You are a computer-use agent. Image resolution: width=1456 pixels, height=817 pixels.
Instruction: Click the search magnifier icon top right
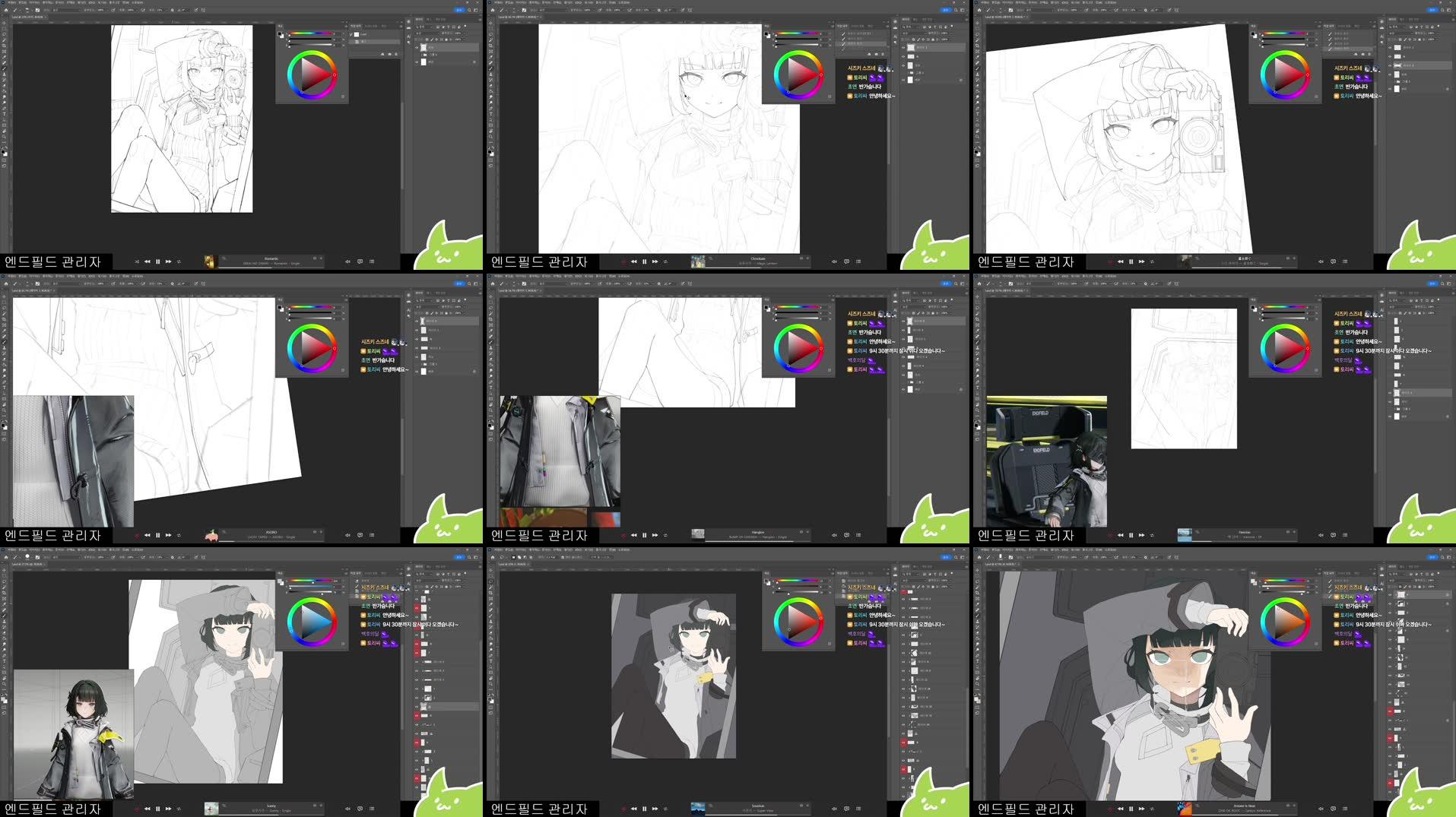tap(470, 10)
